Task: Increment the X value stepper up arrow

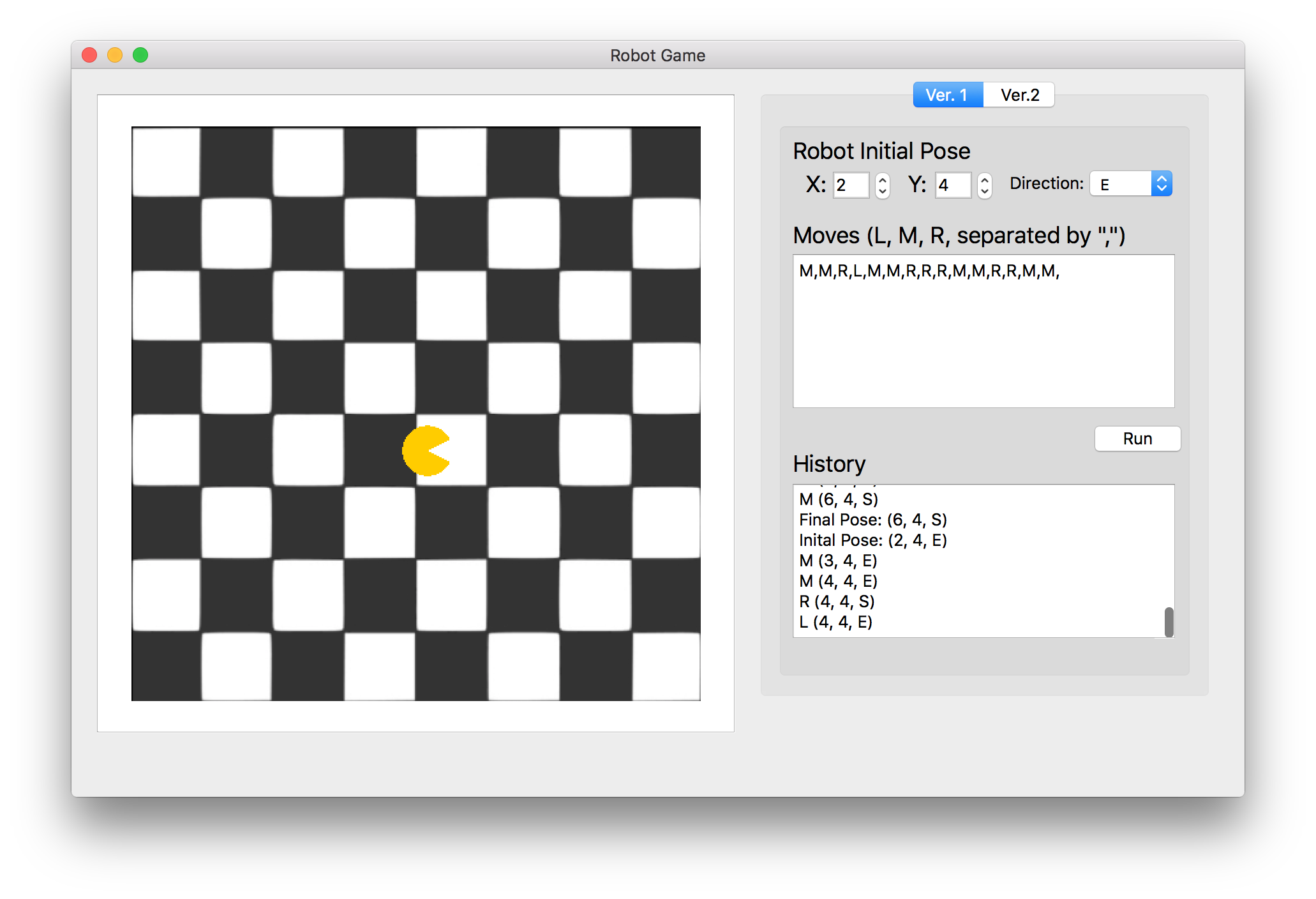Action: pos(883,180)
